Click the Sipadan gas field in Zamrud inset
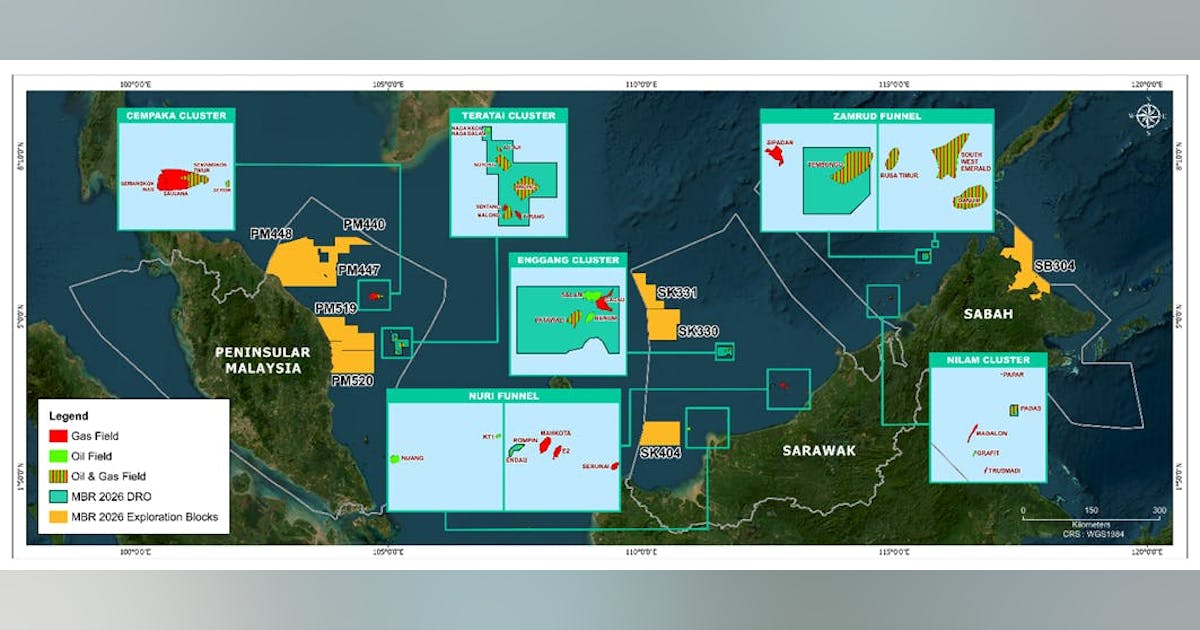The width and height of the screenshot is (1200, 630). tap(776, 153)
